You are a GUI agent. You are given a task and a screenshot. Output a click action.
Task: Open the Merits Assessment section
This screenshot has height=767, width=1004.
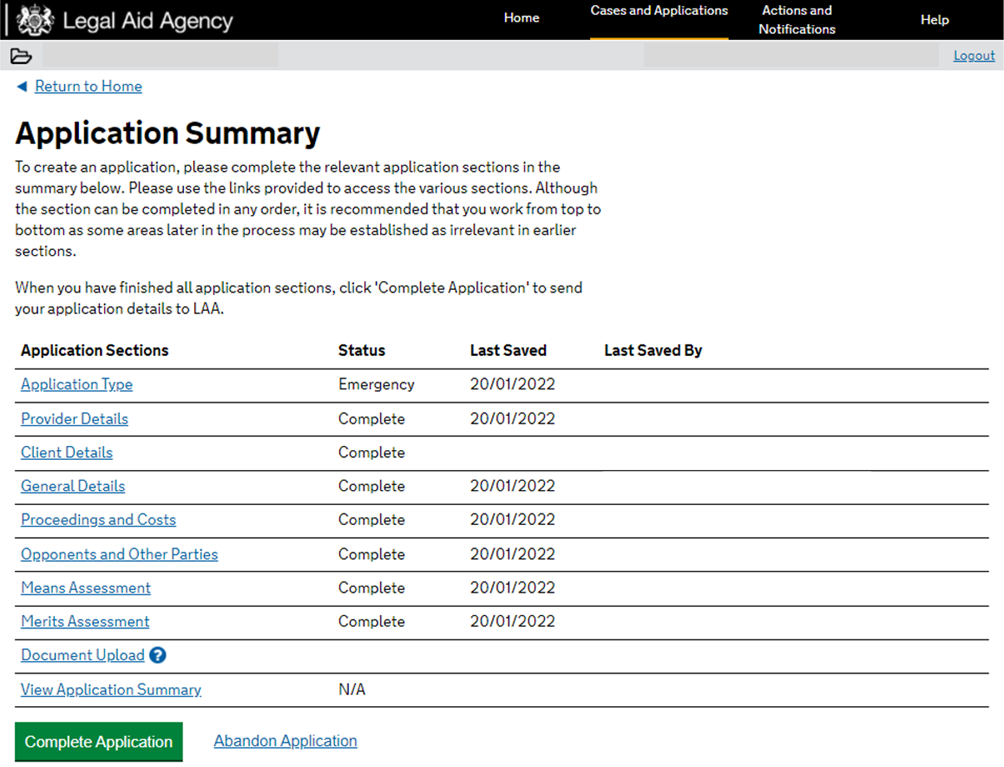(85, 622)
